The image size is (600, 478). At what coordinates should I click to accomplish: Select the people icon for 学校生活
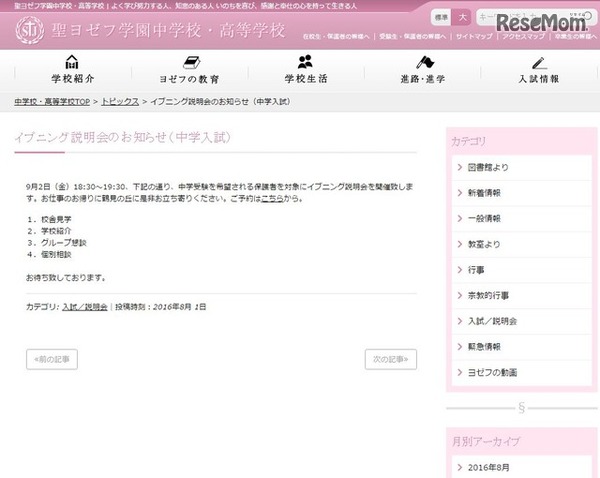click(305, 62)
